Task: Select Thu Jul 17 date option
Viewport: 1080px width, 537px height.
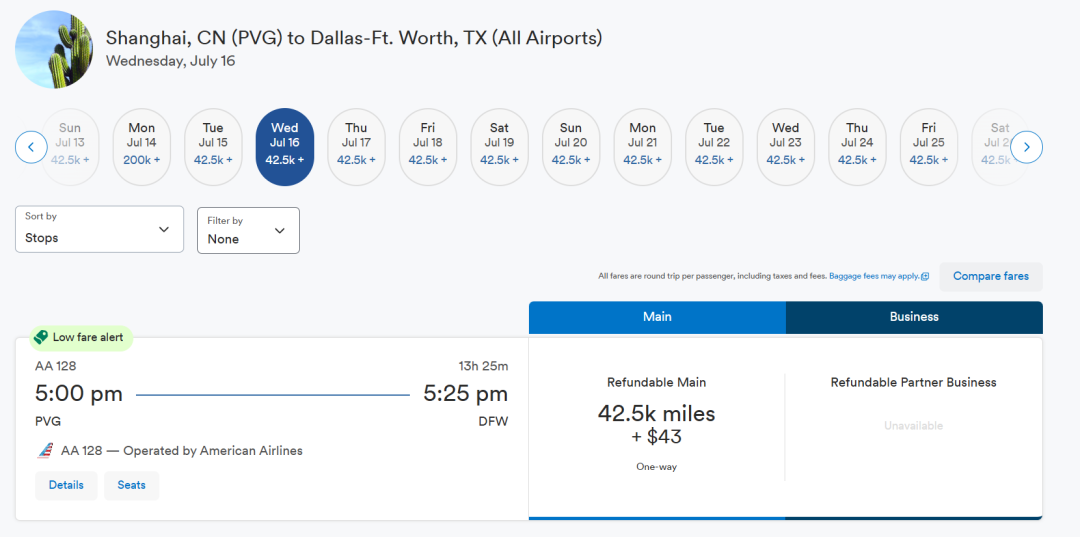Action: click(x=357, y=147)
